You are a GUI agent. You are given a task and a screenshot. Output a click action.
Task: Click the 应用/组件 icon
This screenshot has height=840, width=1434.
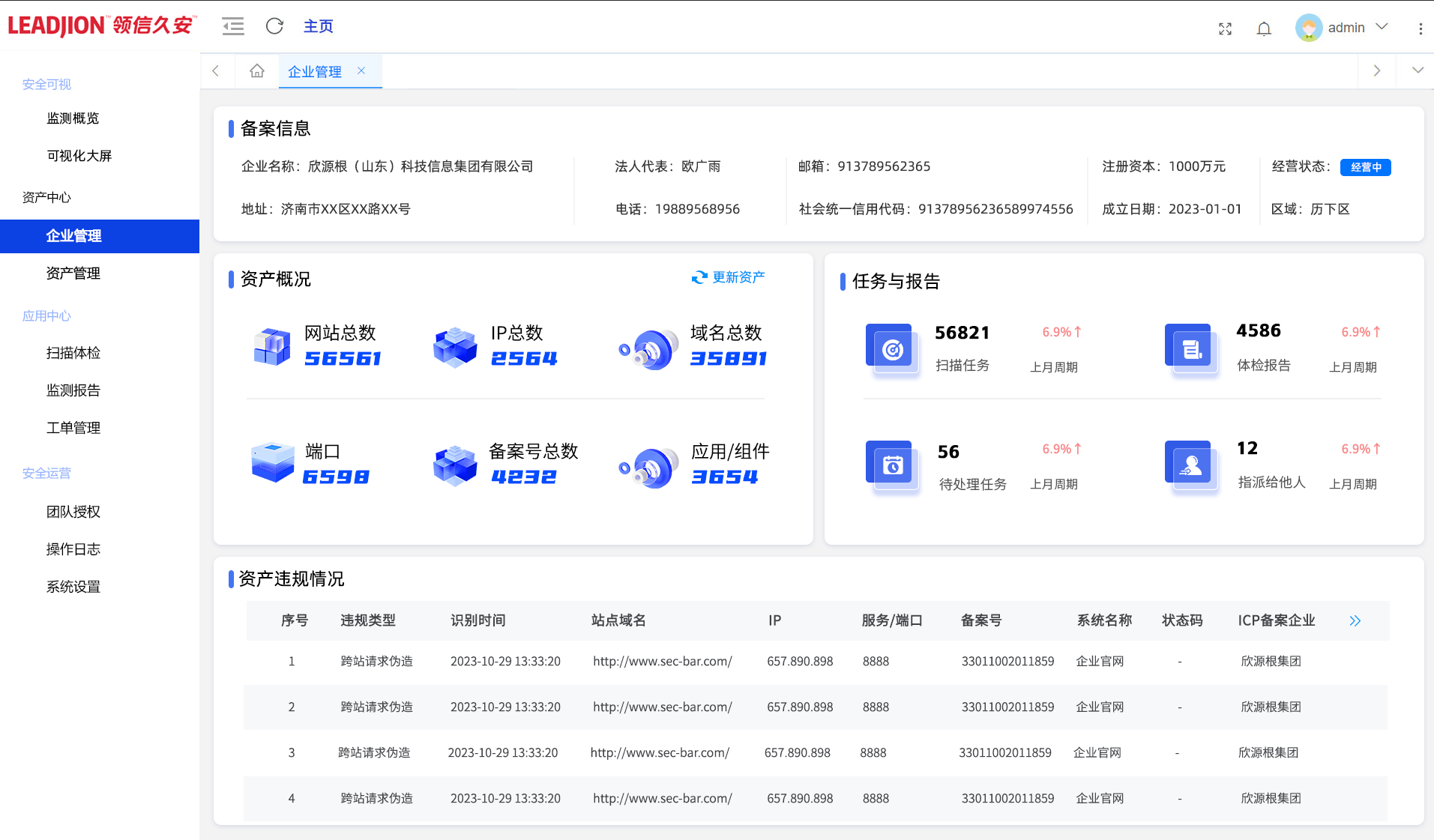click(x=648, y=468)
